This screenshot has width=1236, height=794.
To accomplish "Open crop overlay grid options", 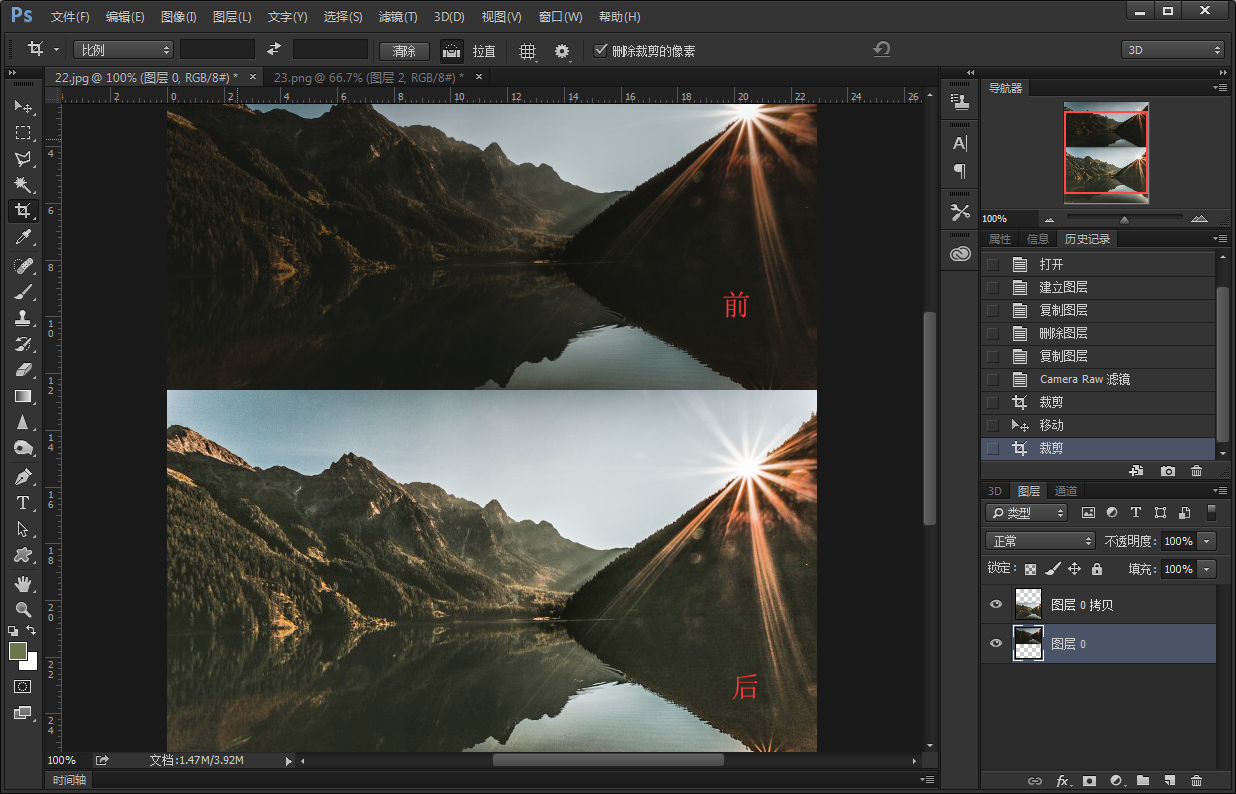I will coord(527,51).
